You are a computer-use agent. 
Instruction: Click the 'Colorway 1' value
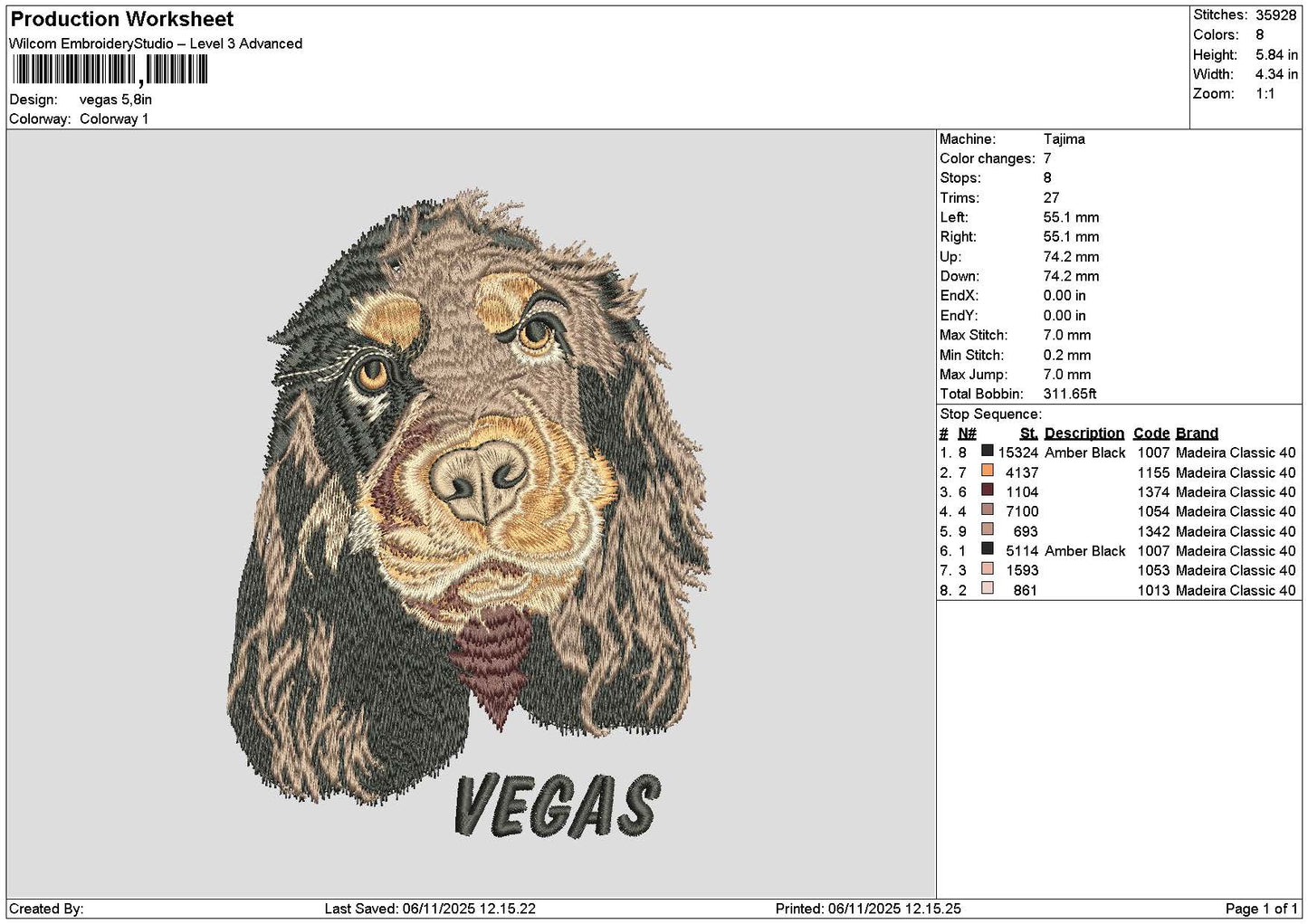[x=114, y=119]
